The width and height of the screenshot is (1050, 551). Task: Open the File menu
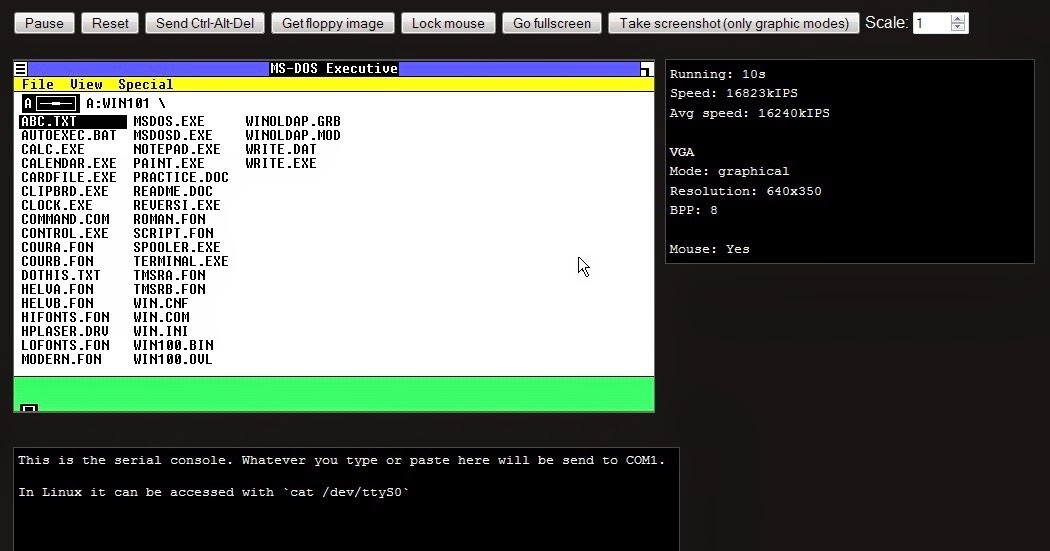coord(38,84)
